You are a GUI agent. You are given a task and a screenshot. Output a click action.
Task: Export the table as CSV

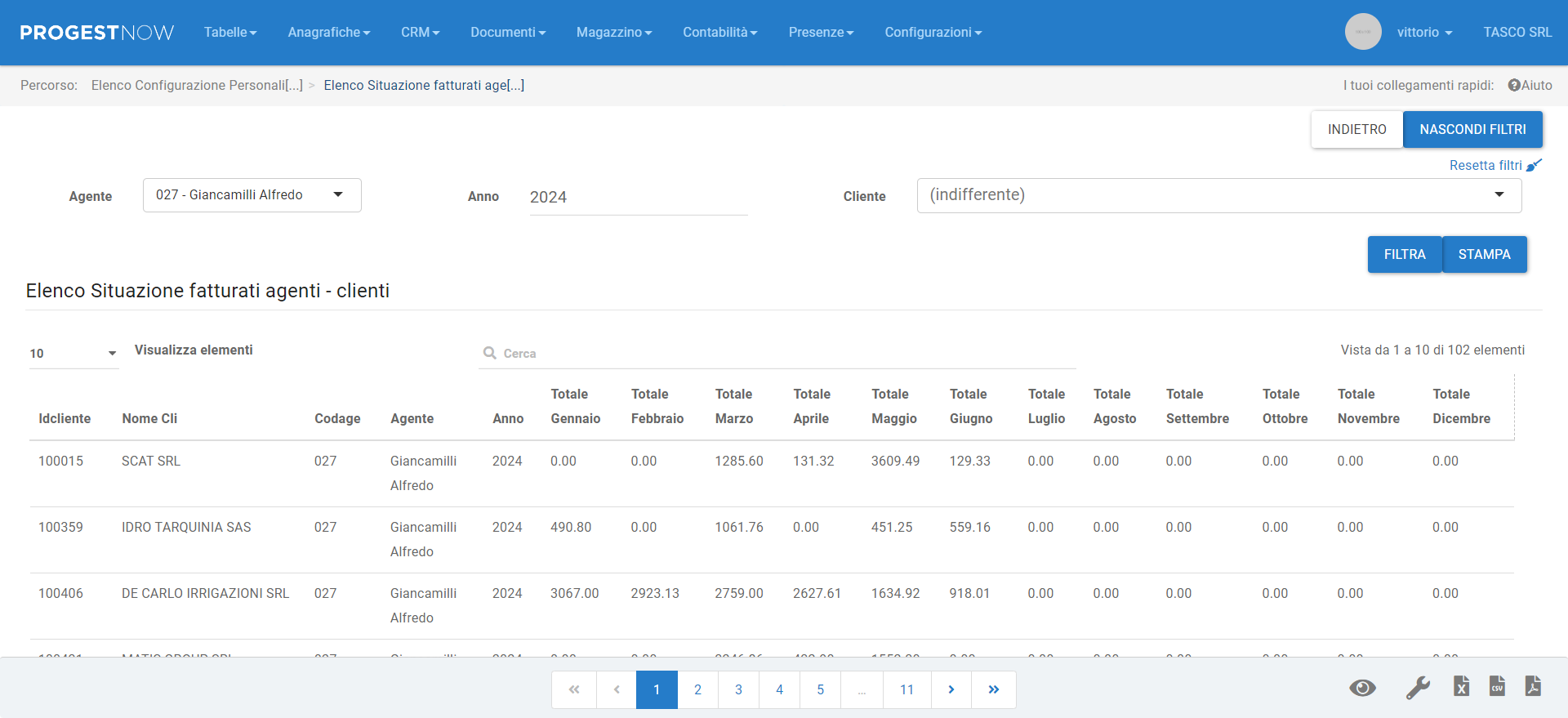click(1497, 687)
